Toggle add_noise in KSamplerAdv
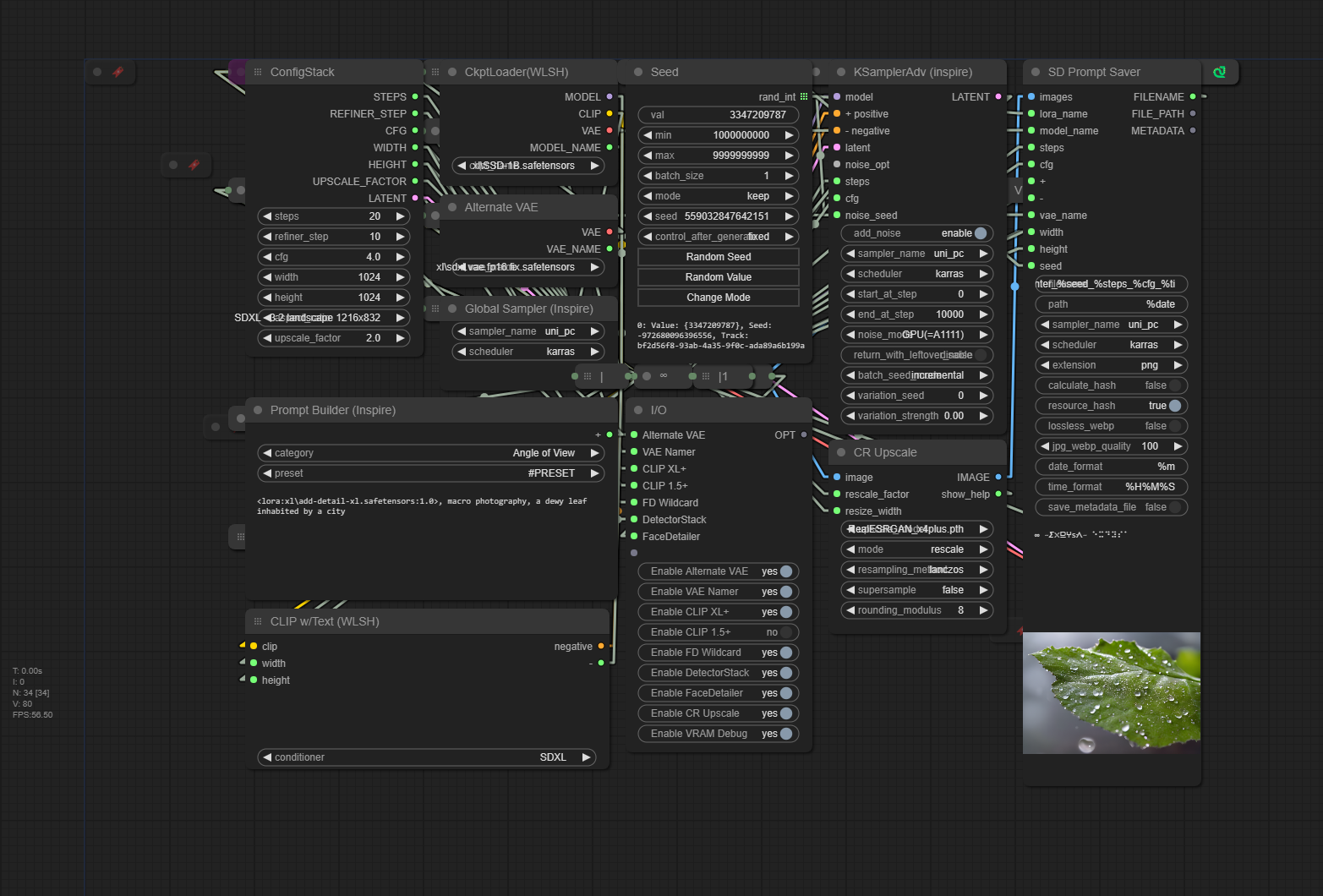Viewport: 1323px width, 896px height. [x=980, y=233]
